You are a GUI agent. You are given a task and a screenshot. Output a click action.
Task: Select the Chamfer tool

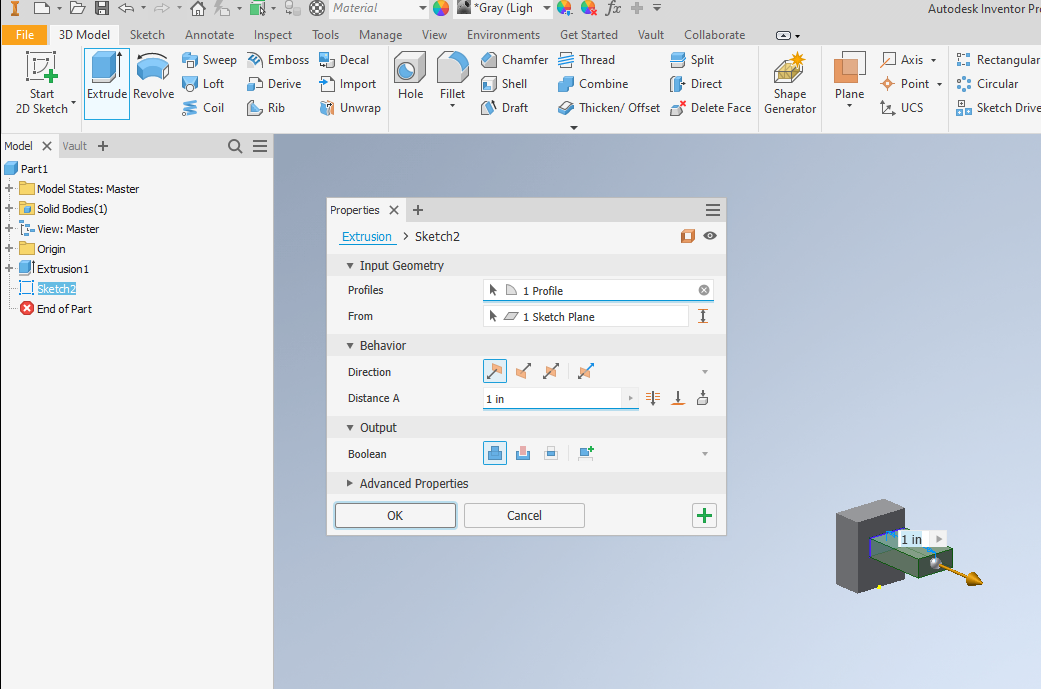tap(514, 59)
